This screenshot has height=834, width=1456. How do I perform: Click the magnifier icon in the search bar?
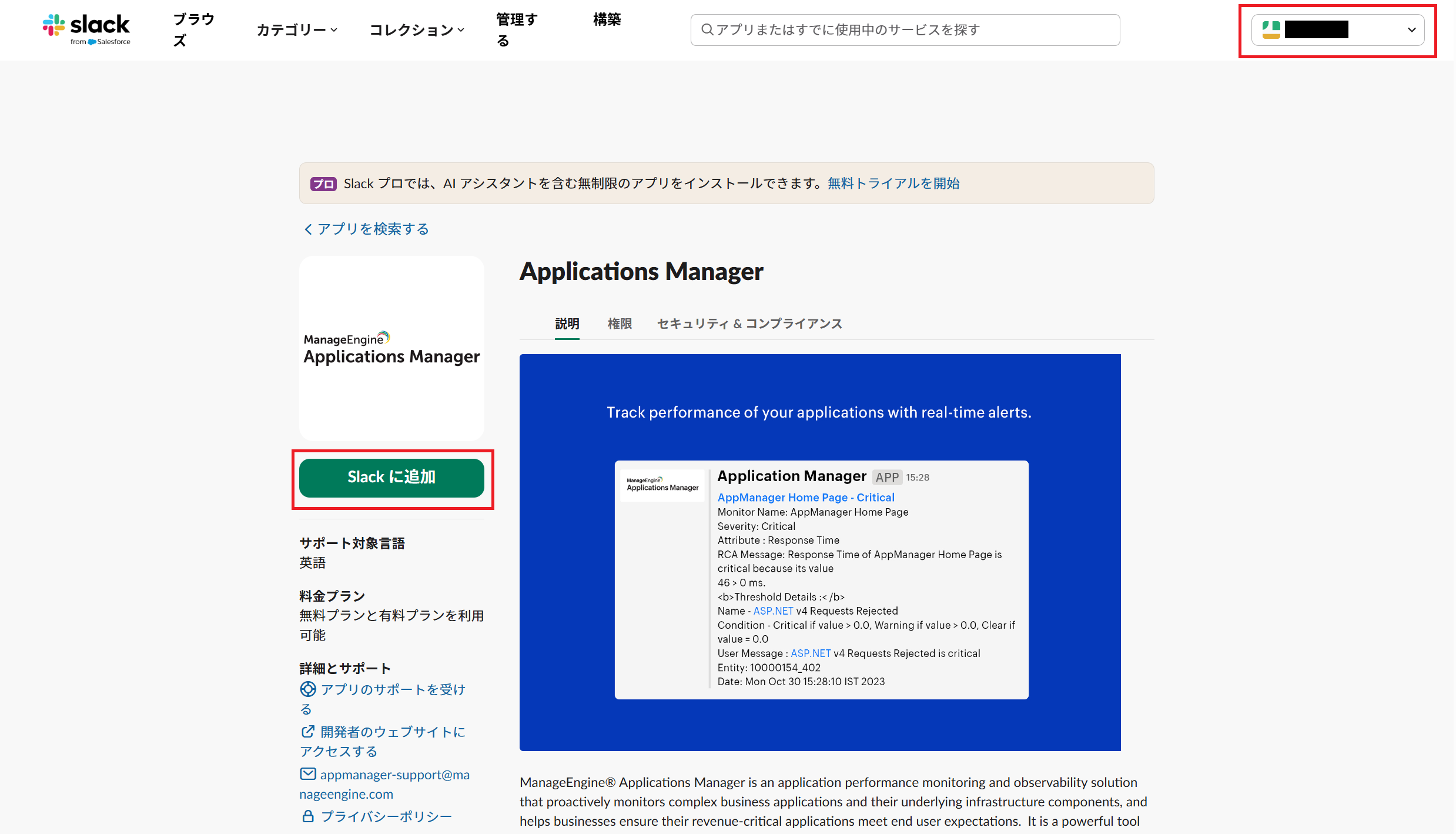tap(707, 29)
